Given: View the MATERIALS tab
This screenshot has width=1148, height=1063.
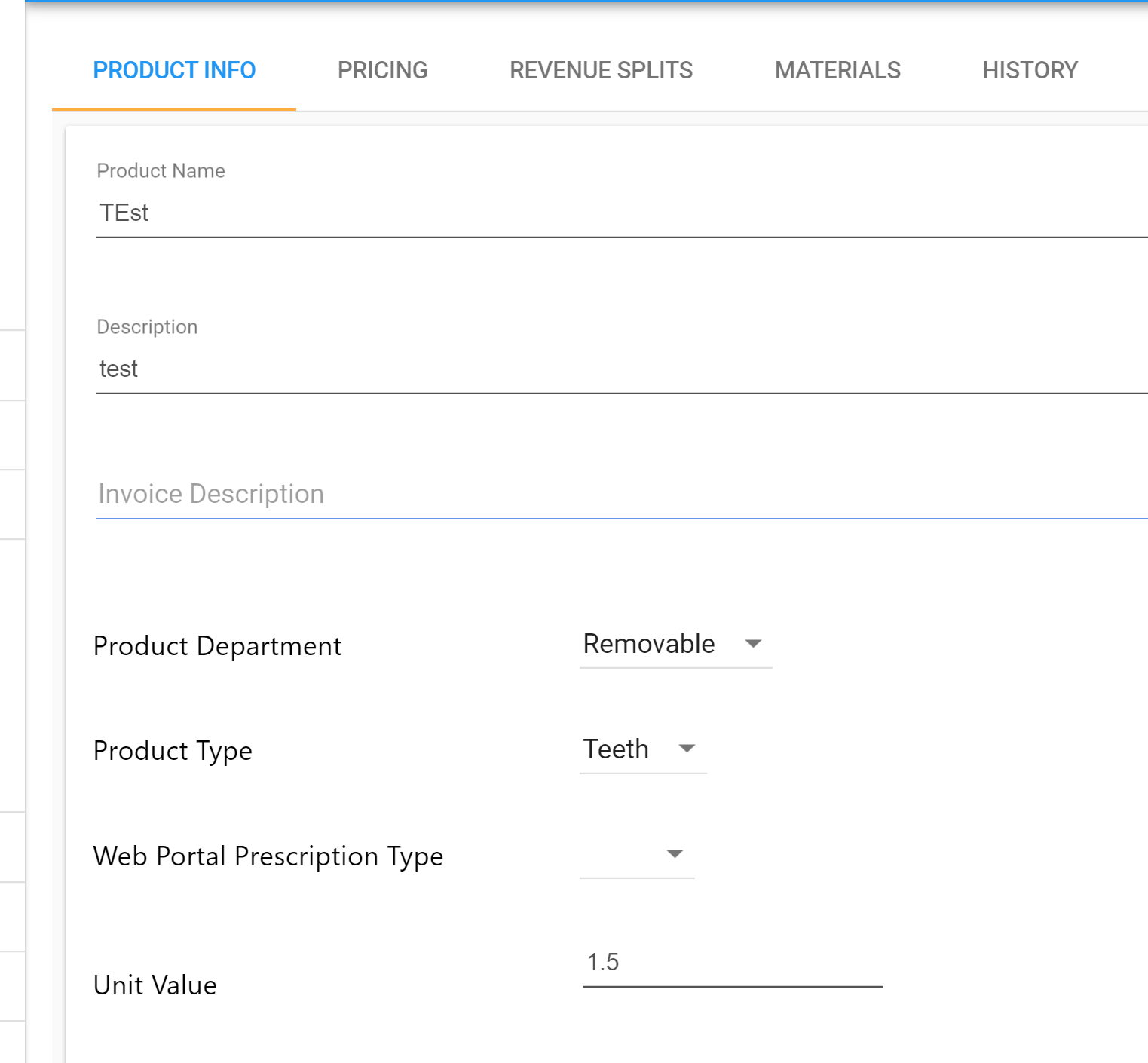Looking at the screenshot, I should [837, 70].
